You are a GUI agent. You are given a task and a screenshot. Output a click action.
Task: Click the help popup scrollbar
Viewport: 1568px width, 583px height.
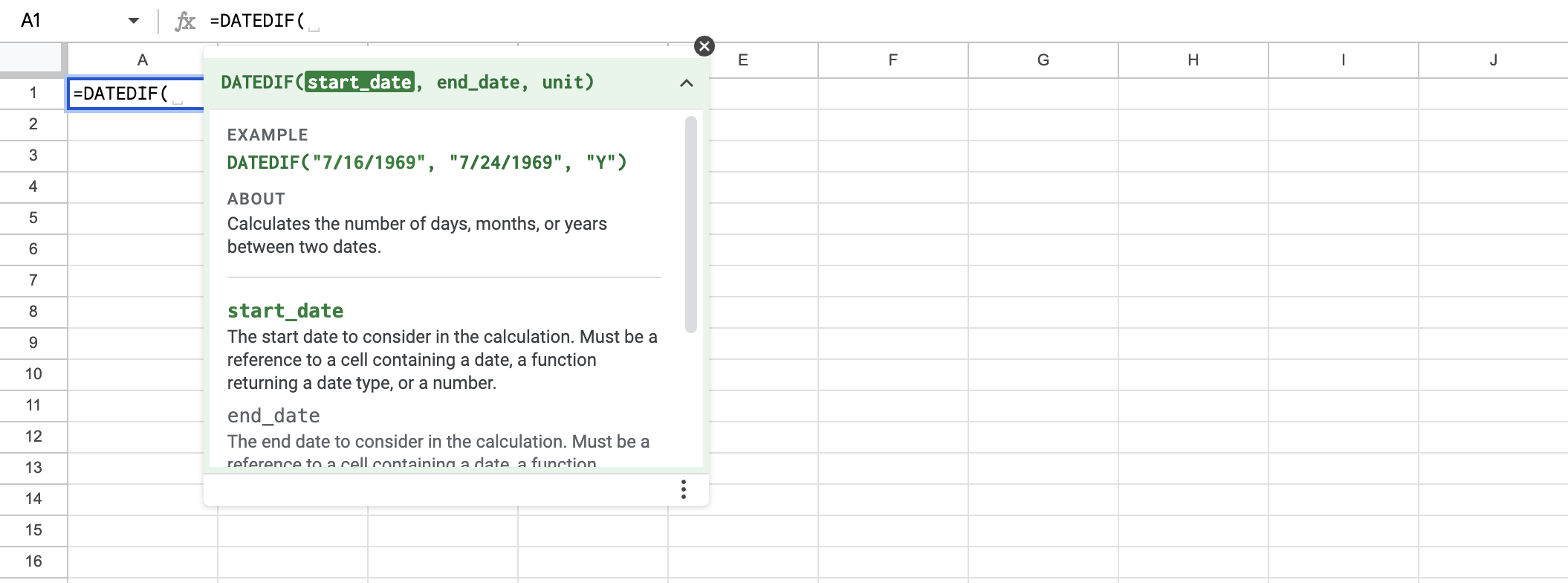coord(691,224)
